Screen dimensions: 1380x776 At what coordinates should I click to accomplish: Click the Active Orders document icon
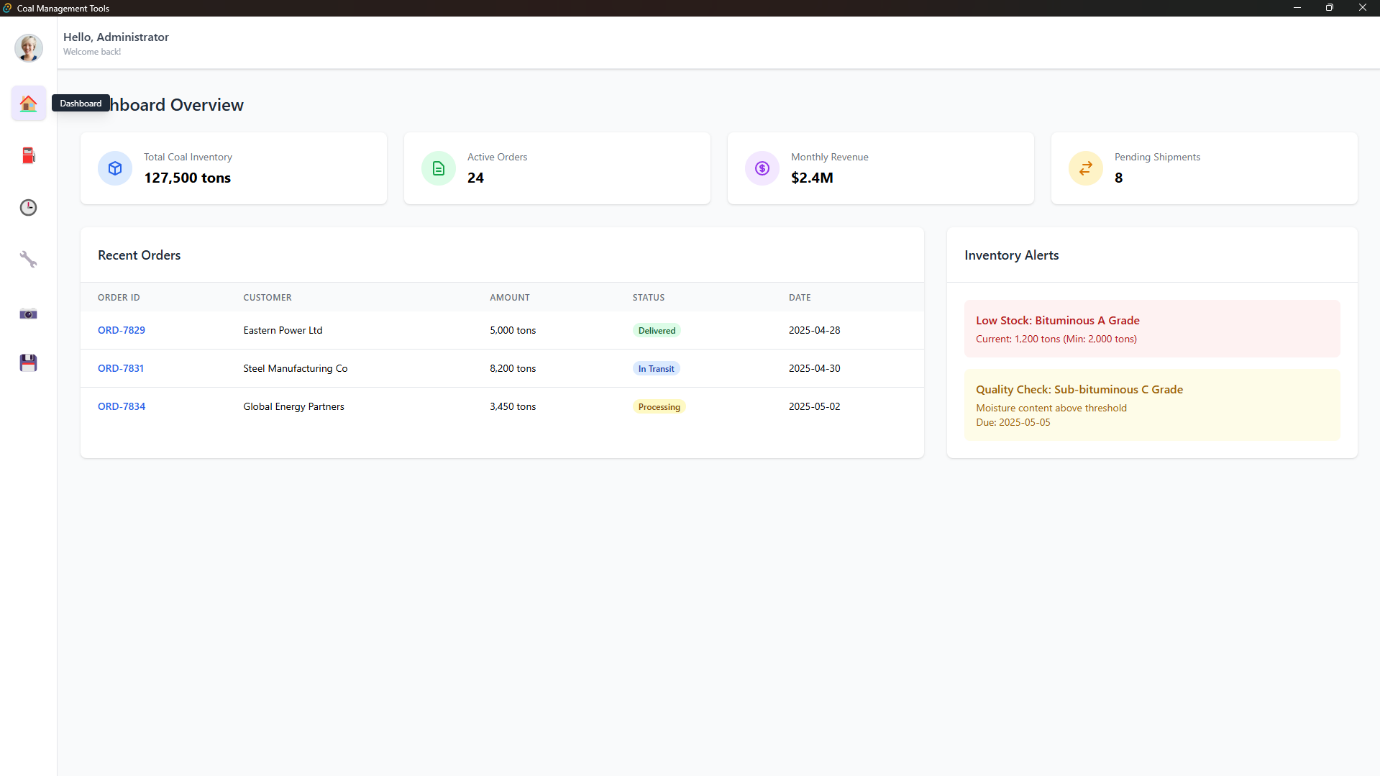[438, 168]
